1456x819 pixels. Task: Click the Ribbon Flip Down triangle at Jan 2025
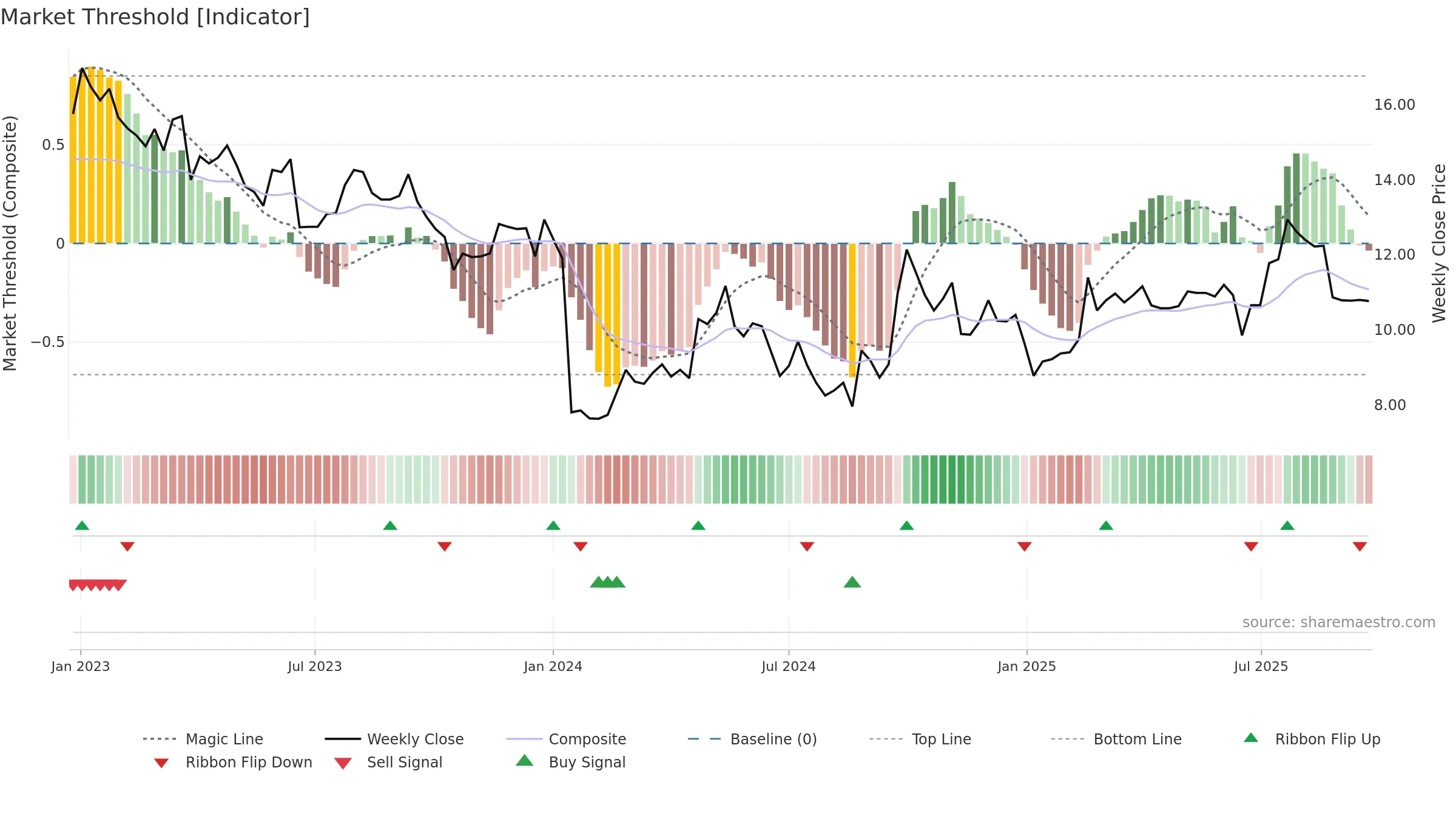pyautogui.click(x=1025, y=547)
